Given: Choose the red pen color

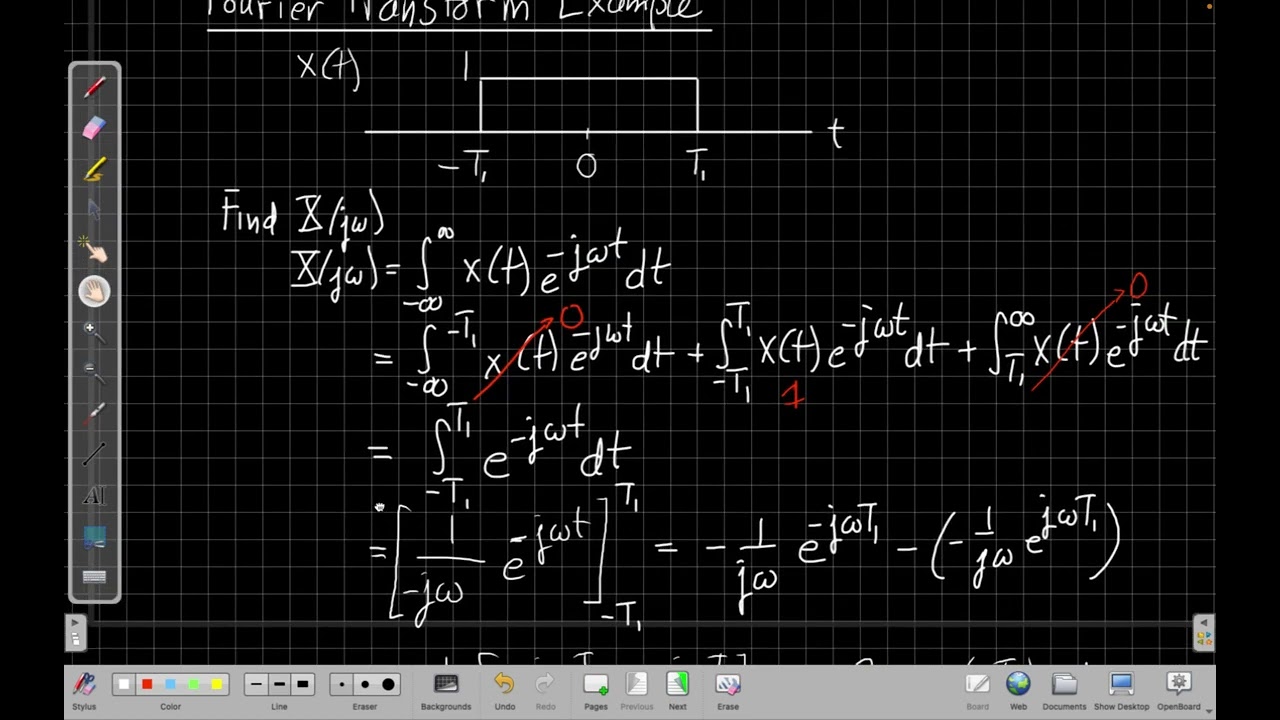Looking at the screenshot, I should [x=147, y=684].
